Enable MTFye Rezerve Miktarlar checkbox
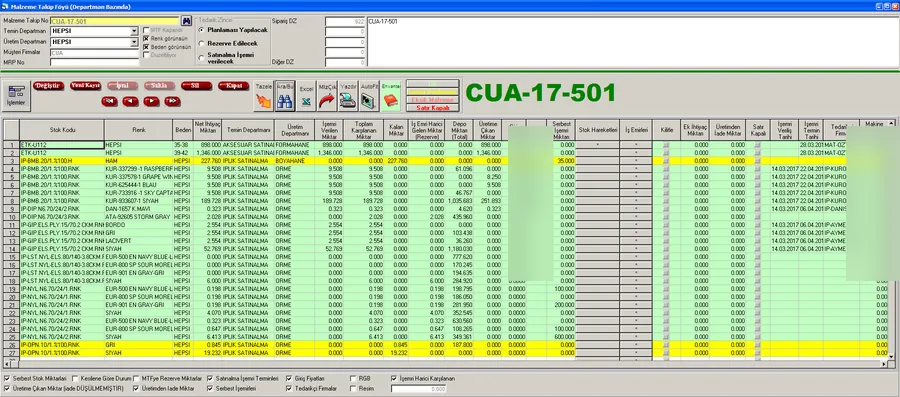The image size is (900, 397). [x=136, y=379]
